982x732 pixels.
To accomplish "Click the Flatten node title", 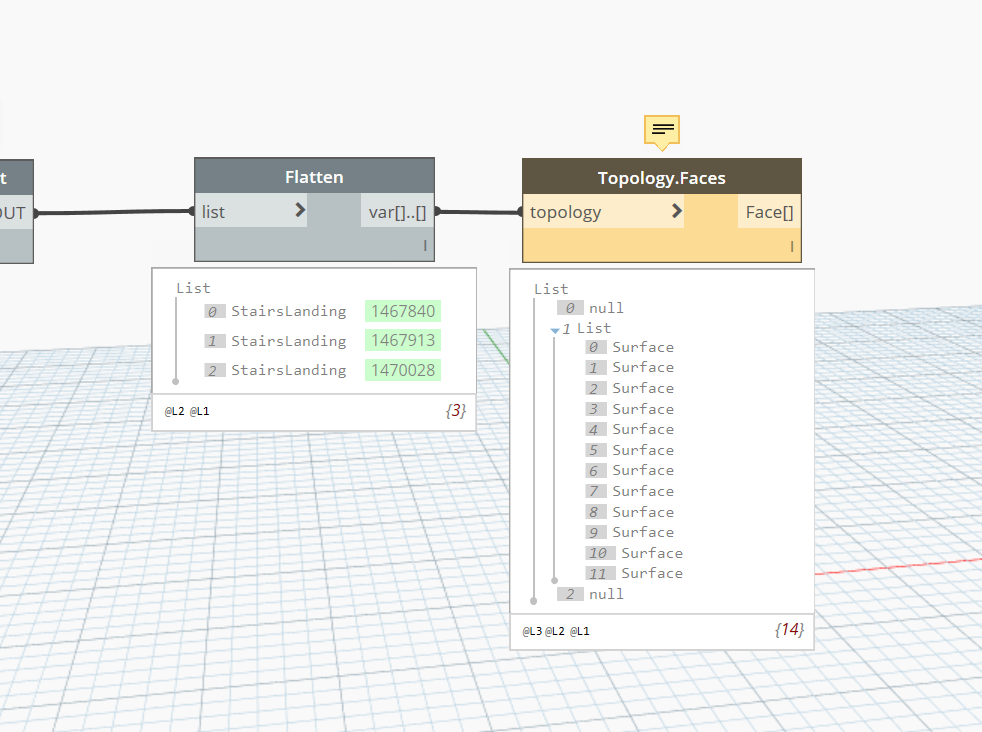I will (314, 177).
